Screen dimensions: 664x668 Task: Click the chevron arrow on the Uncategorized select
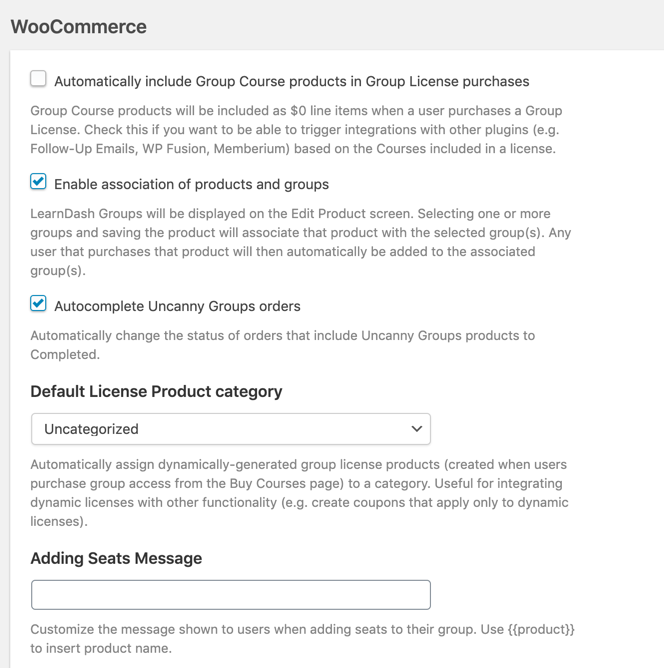(x=416, y=429)
